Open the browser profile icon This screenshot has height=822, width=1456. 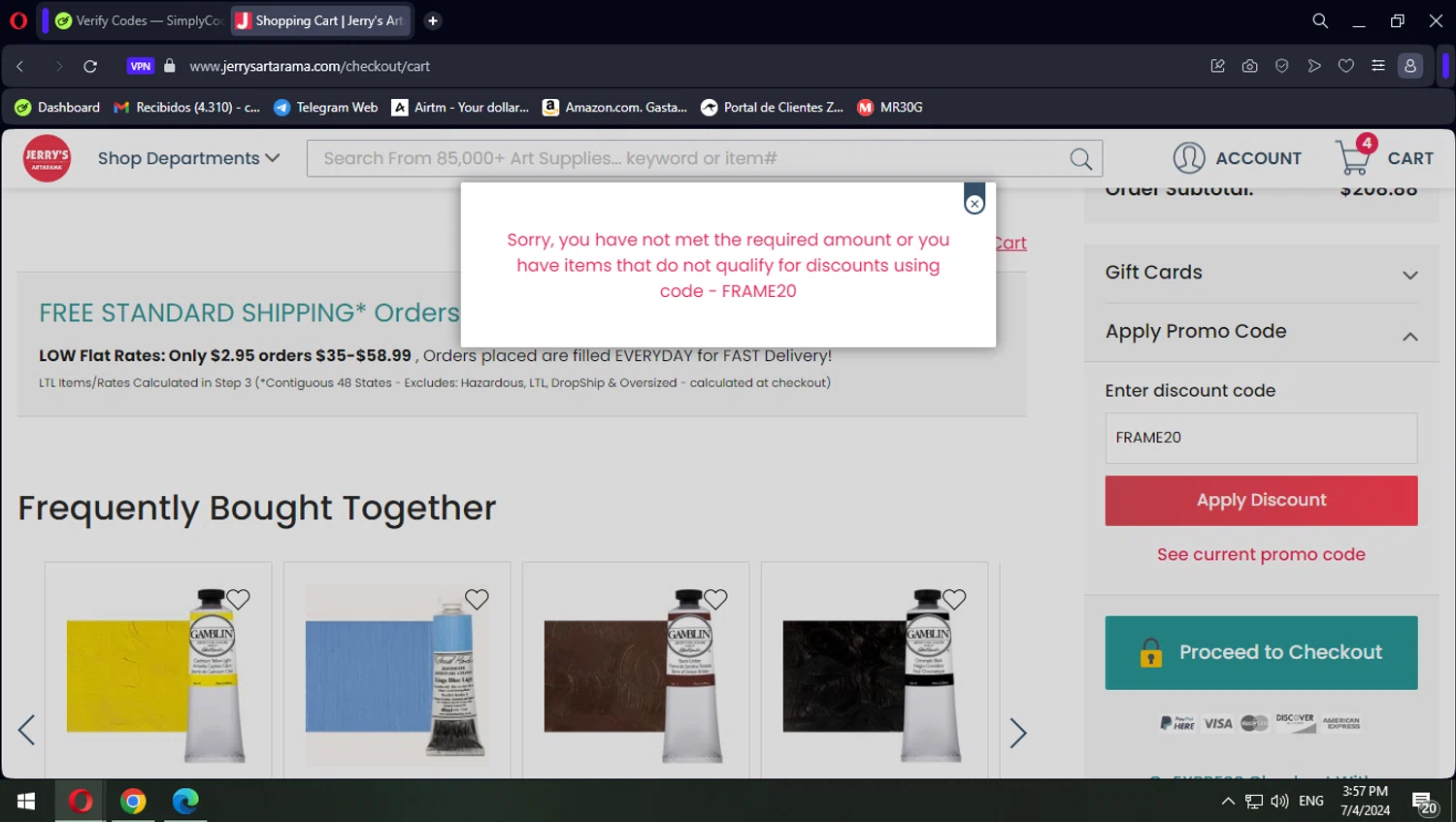click(1410, 66)
